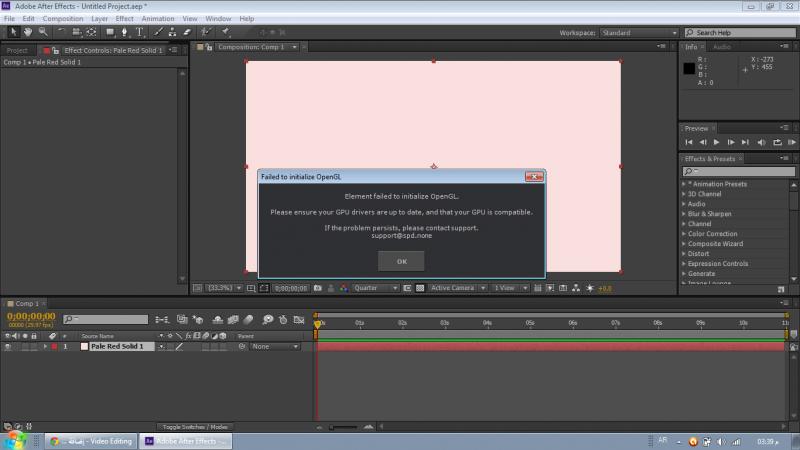Image resolution: width=800 pixels, height=450 pixels.
Task: Expand the Animation Presets category
Action: coord(684,184)
